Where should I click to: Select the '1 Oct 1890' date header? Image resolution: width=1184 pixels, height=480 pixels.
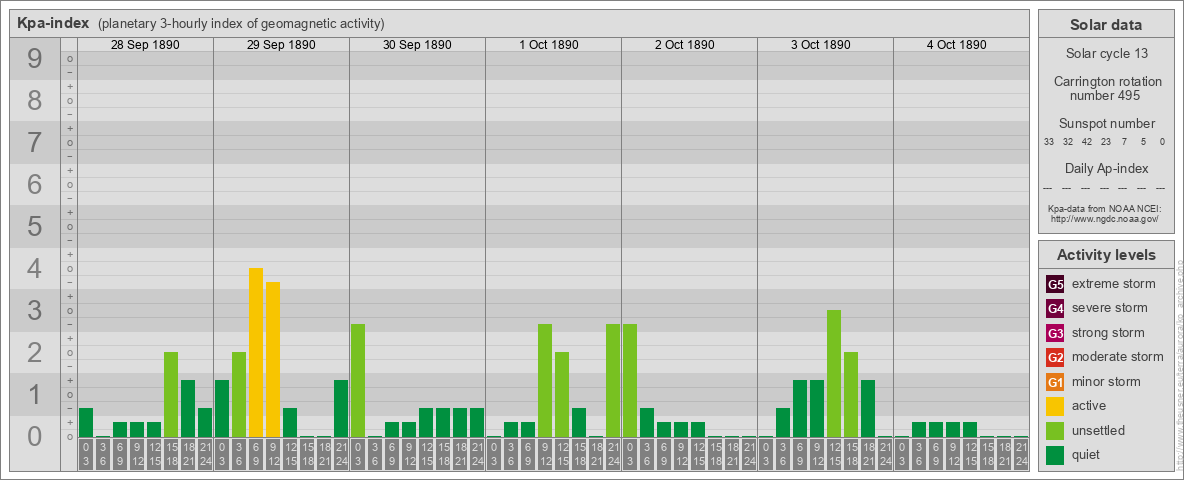coord(549,45)
